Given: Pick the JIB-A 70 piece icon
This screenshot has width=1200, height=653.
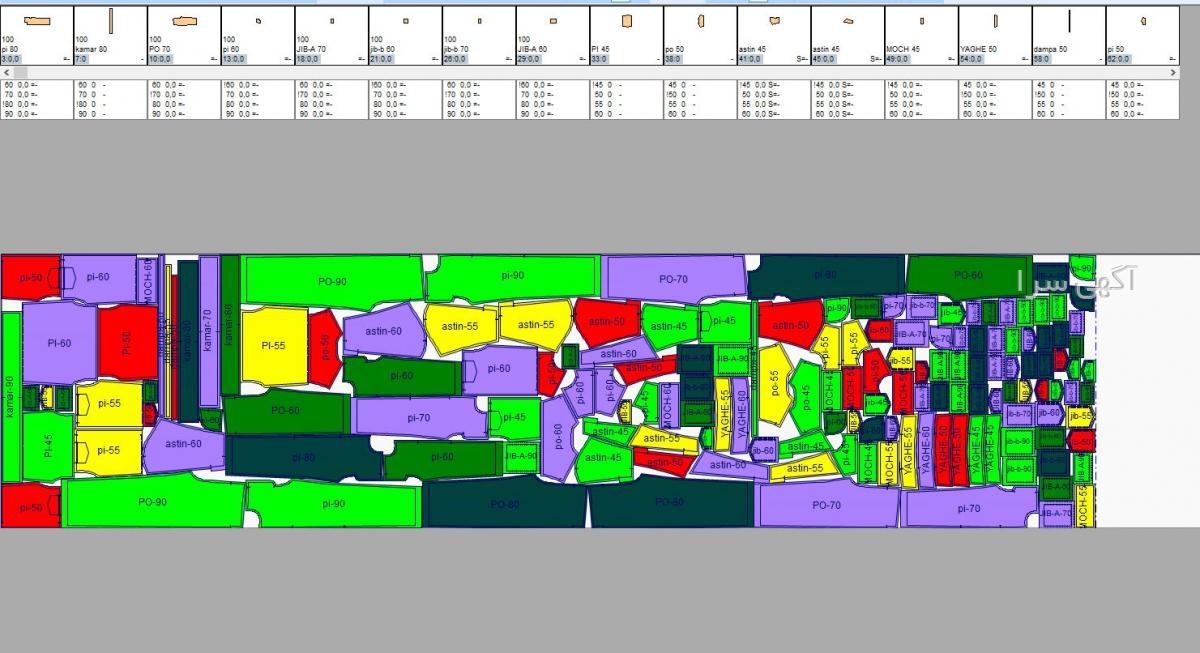Looking at the screenshot, I should pos(332,21).
